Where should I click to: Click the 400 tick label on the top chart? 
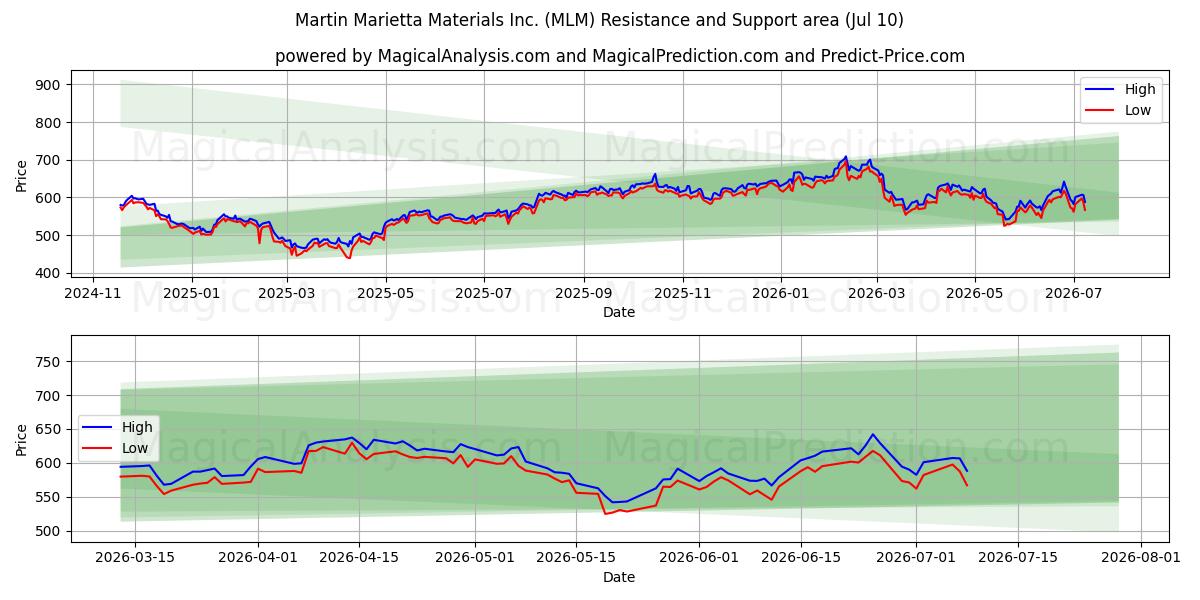point(50,273)
